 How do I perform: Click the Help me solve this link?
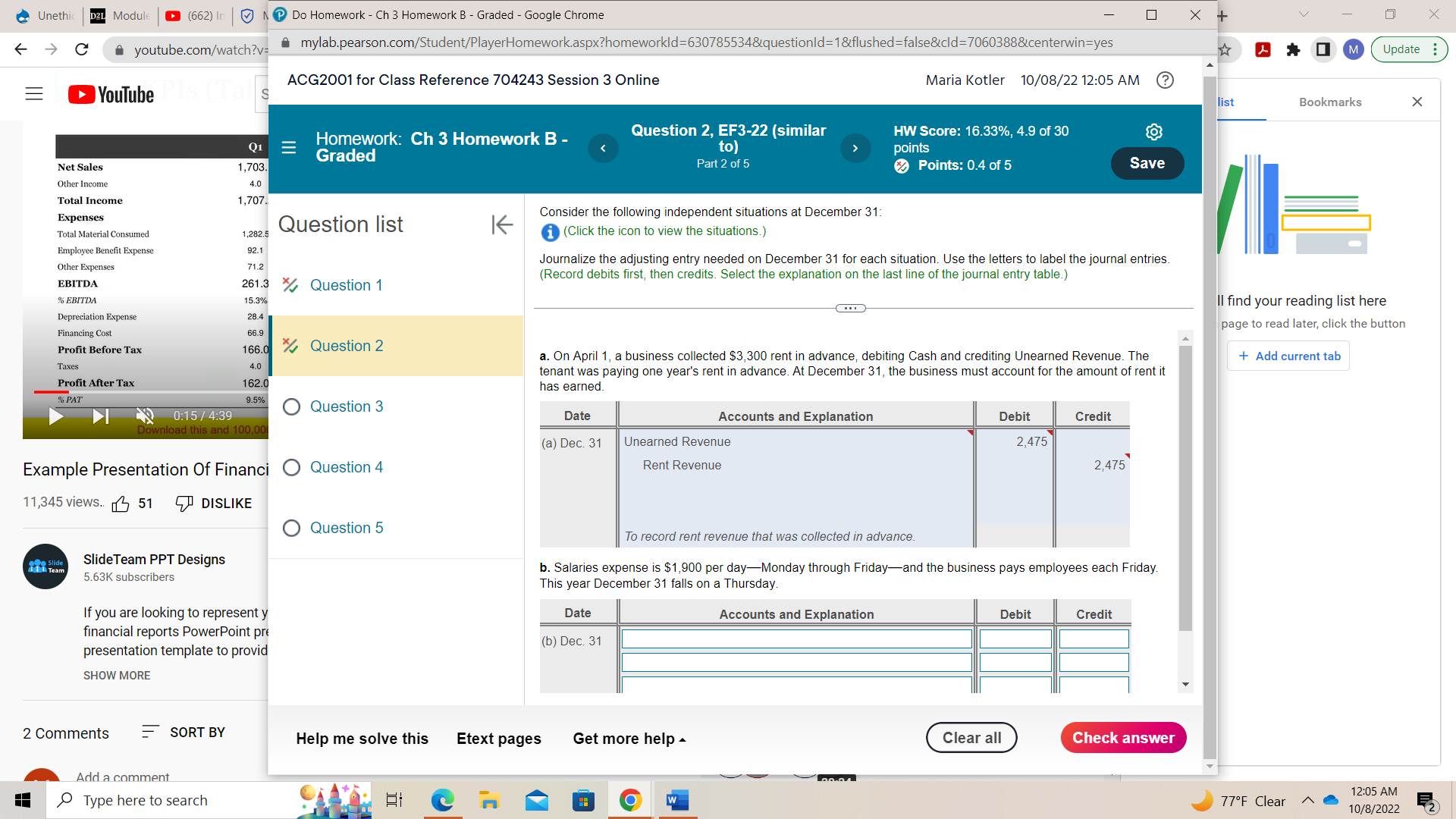pyautogui.click(x=362, y=738)
